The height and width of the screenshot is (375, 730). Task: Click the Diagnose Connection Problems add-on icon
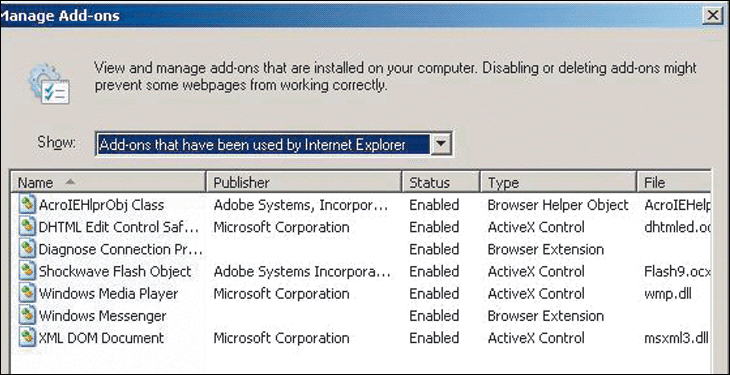pyautogui.click(x=27, y=249)
